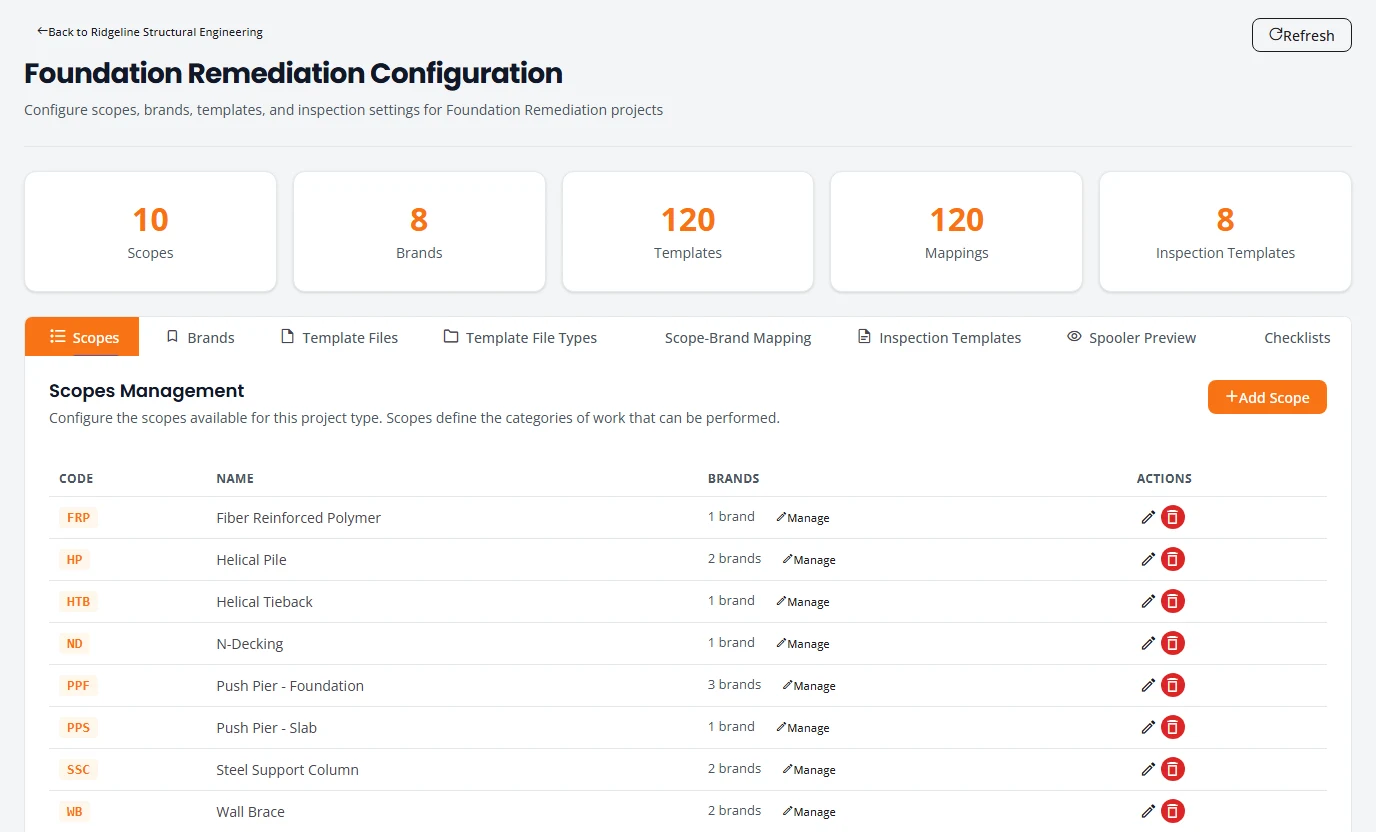Manage brands for Push Pier - Slab
This screenshot has height=832, width=1376.
click(x=803, y=728)
